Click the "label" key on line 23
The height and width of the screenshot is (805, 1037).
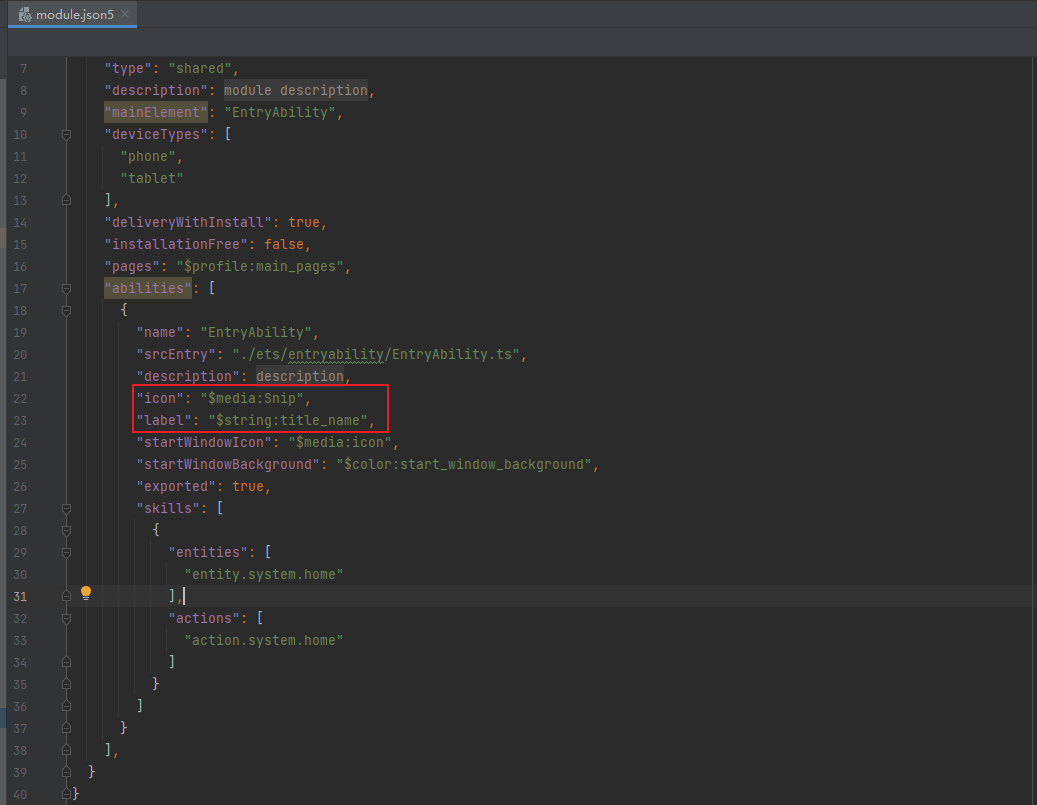tap(164, 421)
